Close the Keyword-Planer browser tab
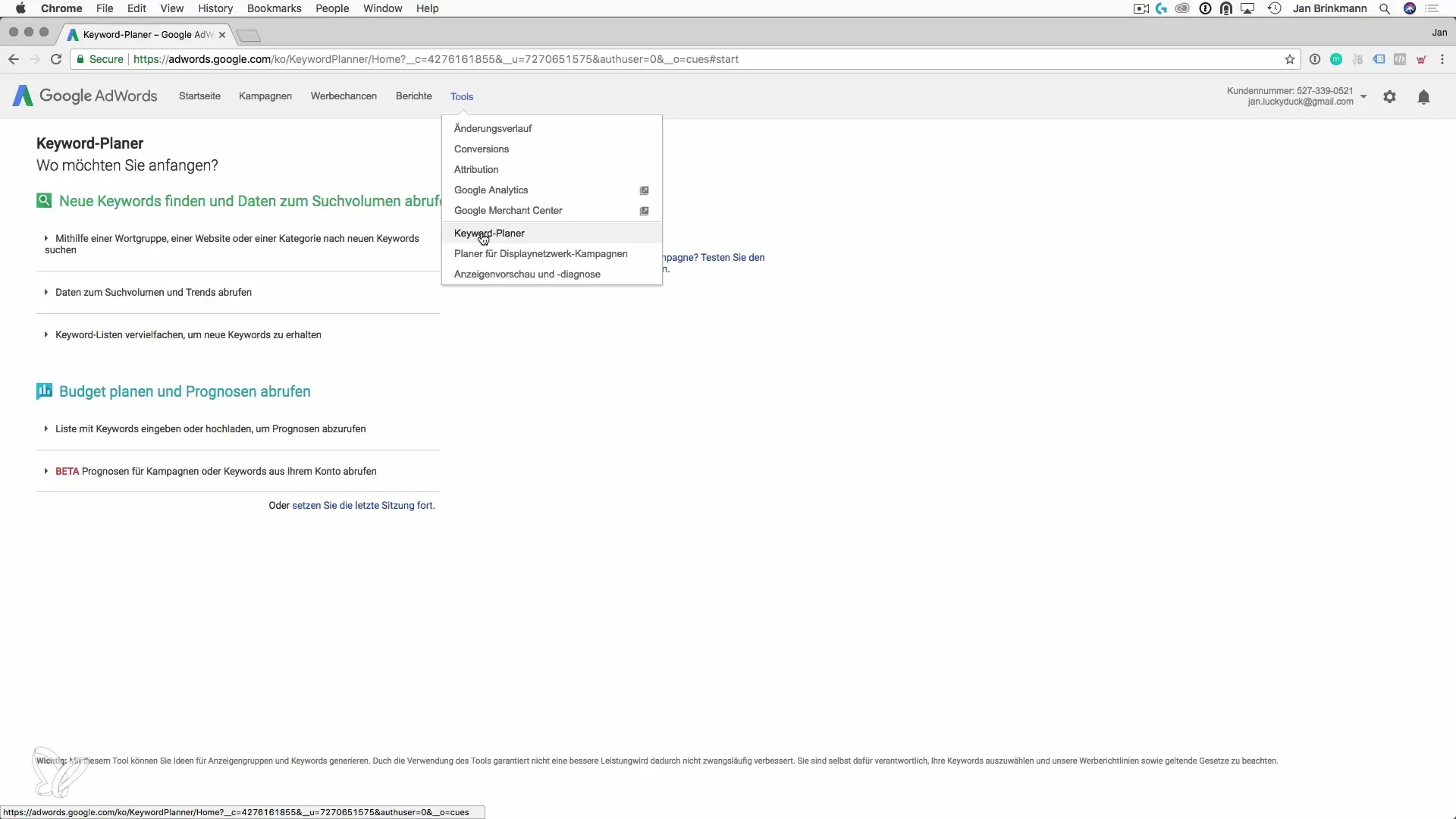The width and height of the screenshot is (1456, 819). pos(222,35)
